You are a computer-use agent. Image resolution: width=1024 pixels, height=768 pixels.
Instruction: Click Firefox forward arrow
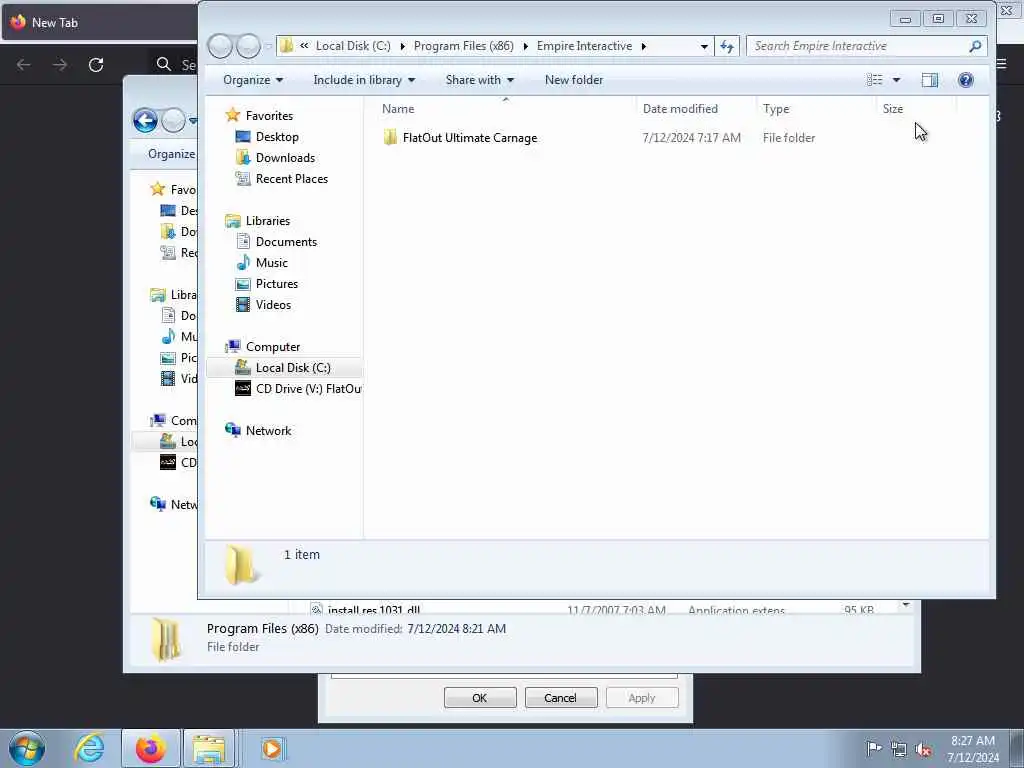(x=60, y=65)
